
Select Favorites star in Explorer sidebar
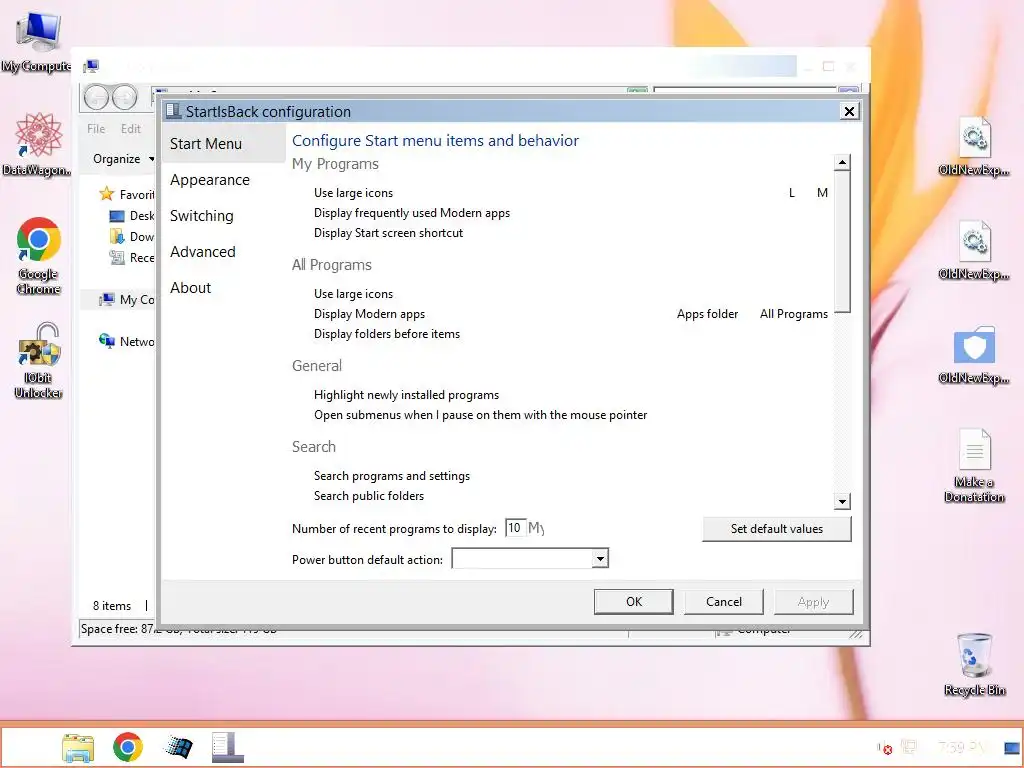click(x=106, y=194)
